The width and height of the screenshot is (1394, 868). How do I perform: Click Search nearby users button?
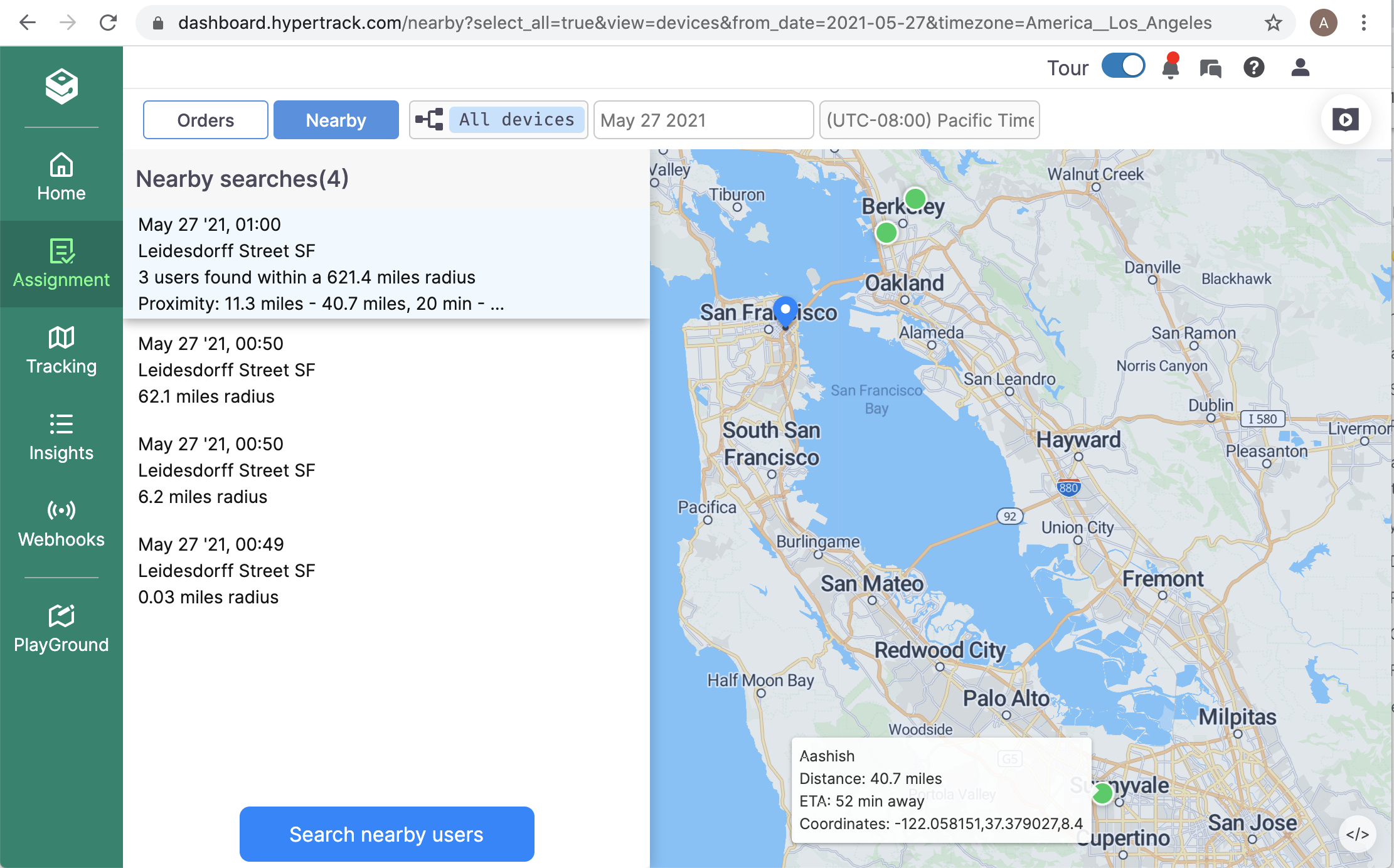pos(386,834)
